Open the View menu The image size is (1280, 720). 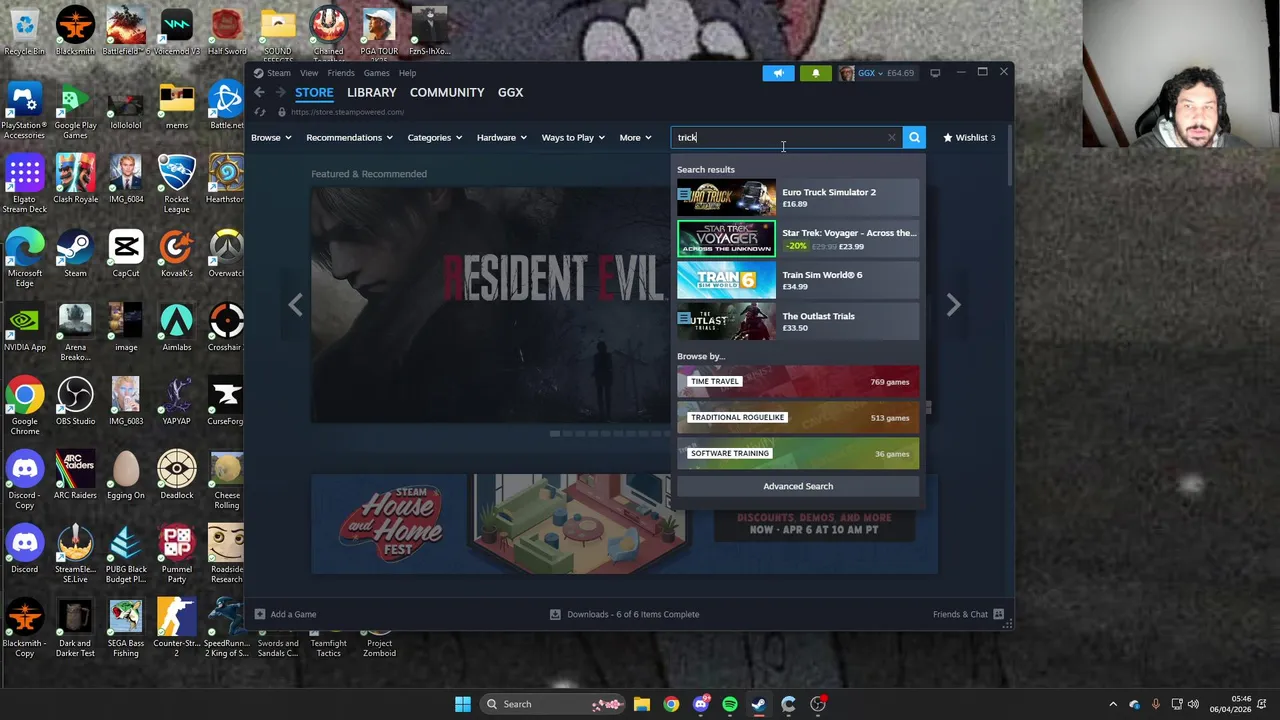click(x=309, y=73)
